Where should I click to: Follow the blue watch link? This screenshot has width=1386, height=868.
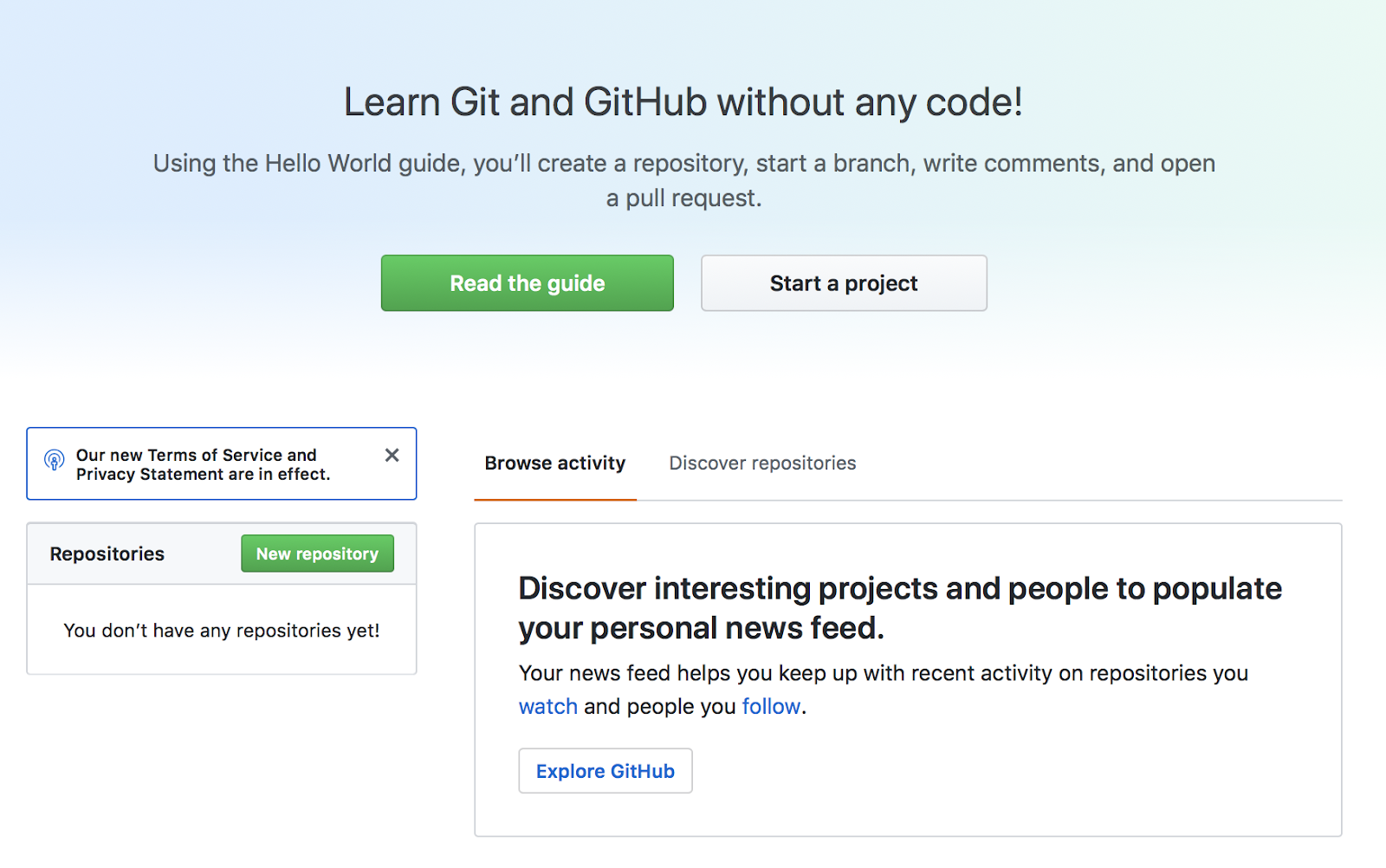tap(547, 707)
